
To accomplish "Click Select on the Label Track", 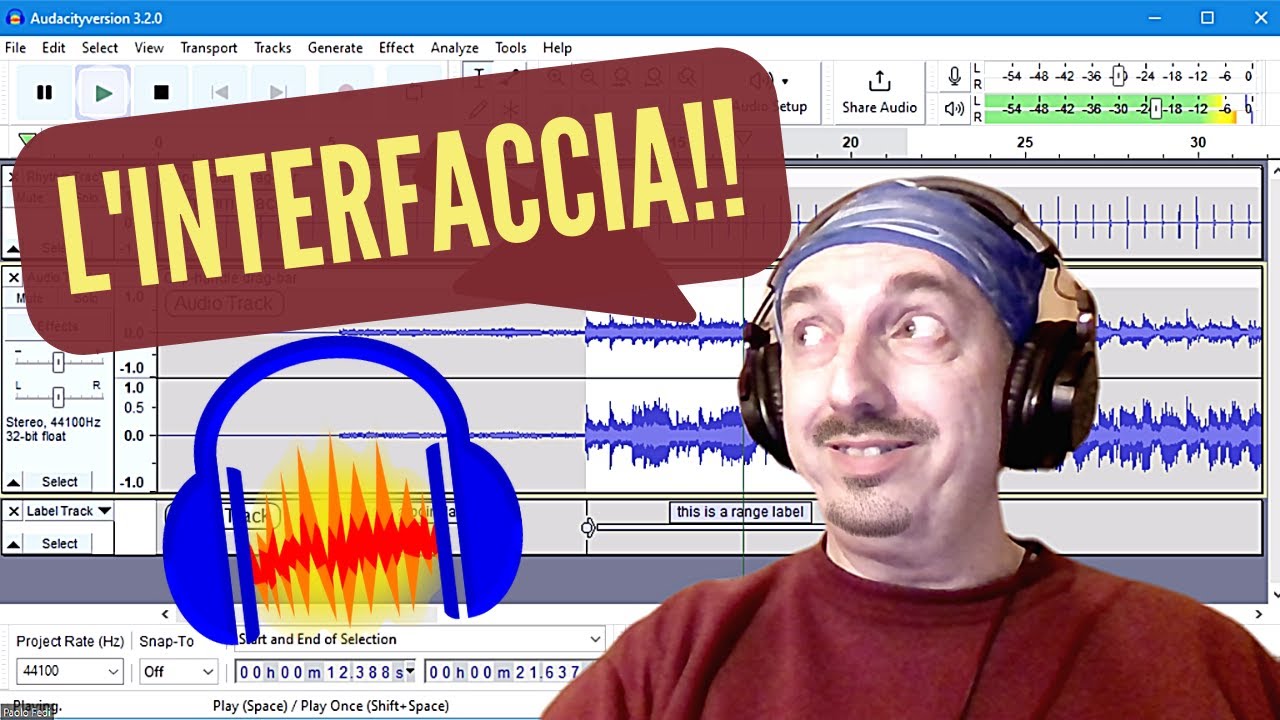I will tap(60, 544).
